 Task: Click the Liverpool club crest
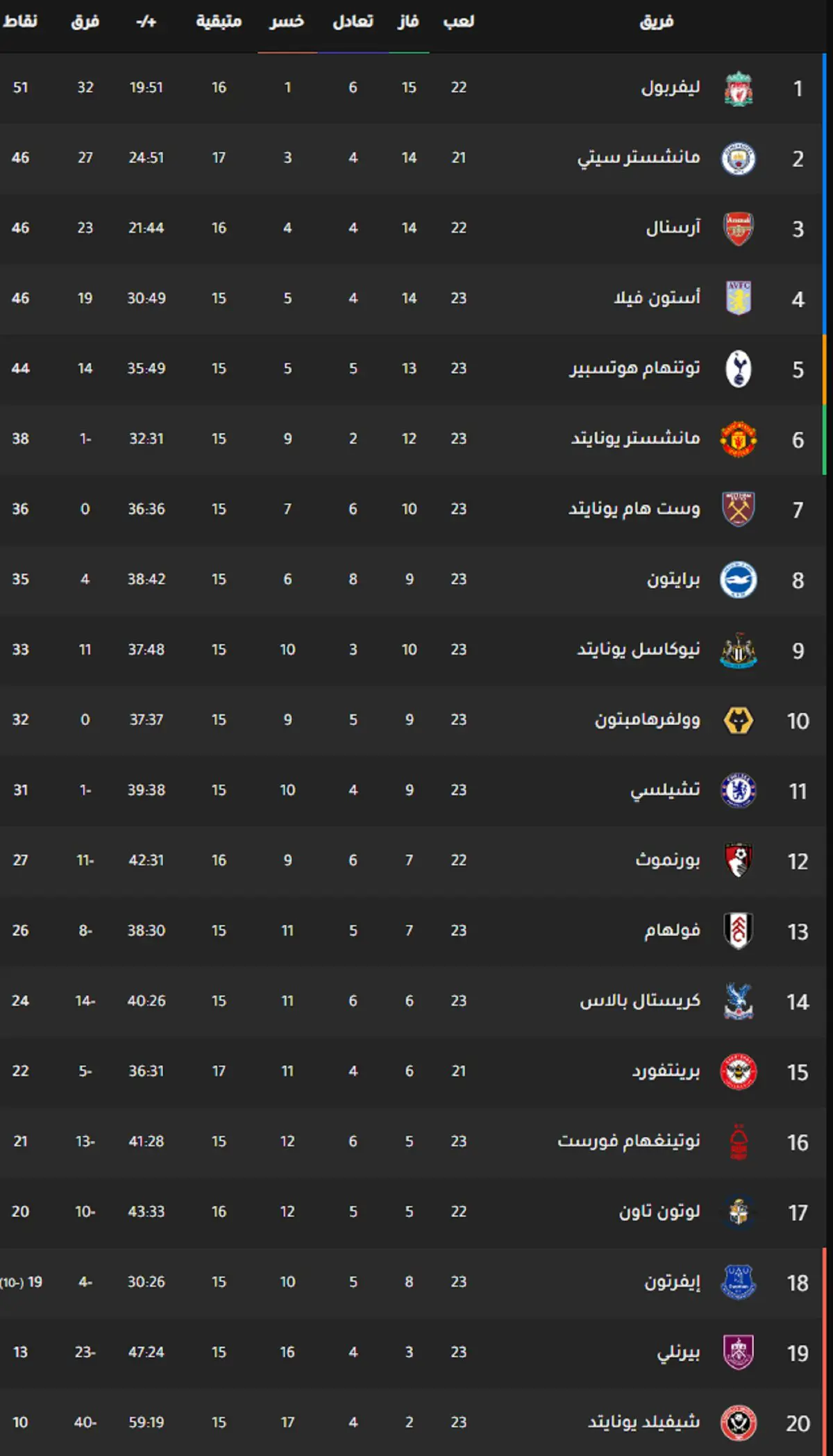point(738,88)
